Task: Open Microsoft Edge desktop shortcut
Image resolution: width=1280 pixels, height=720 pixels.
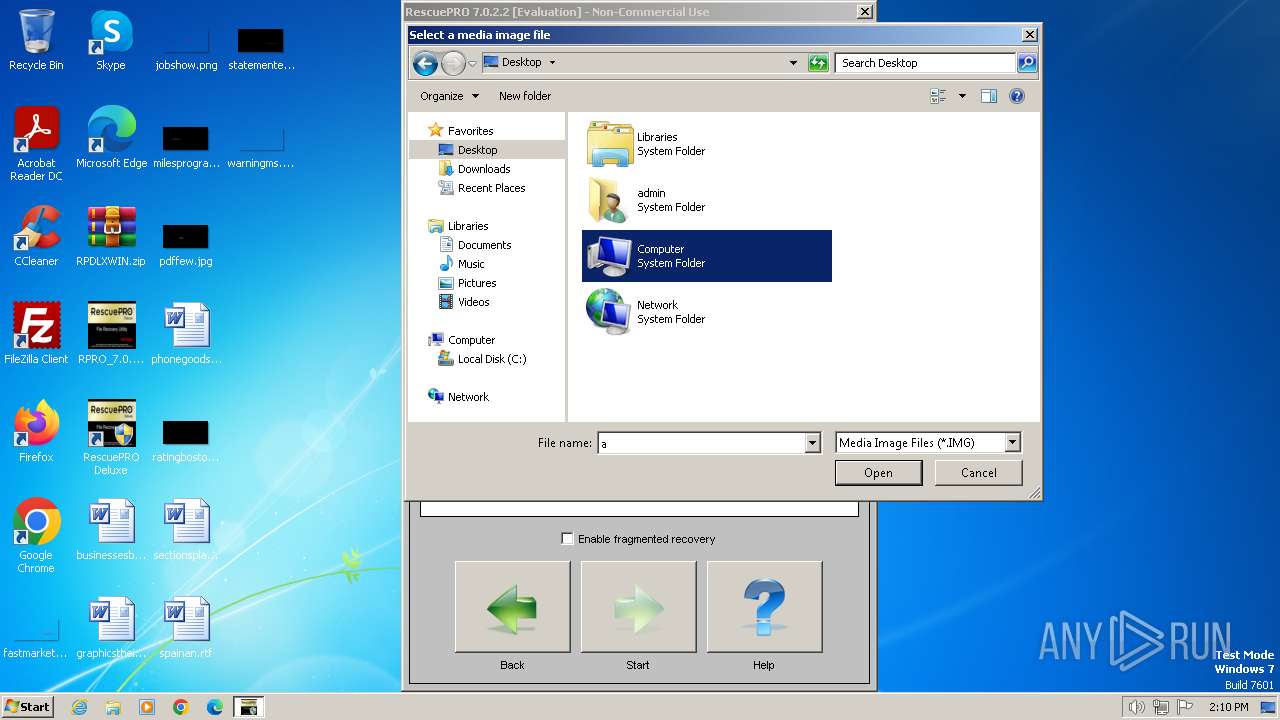Action: (x=111, y=138)
